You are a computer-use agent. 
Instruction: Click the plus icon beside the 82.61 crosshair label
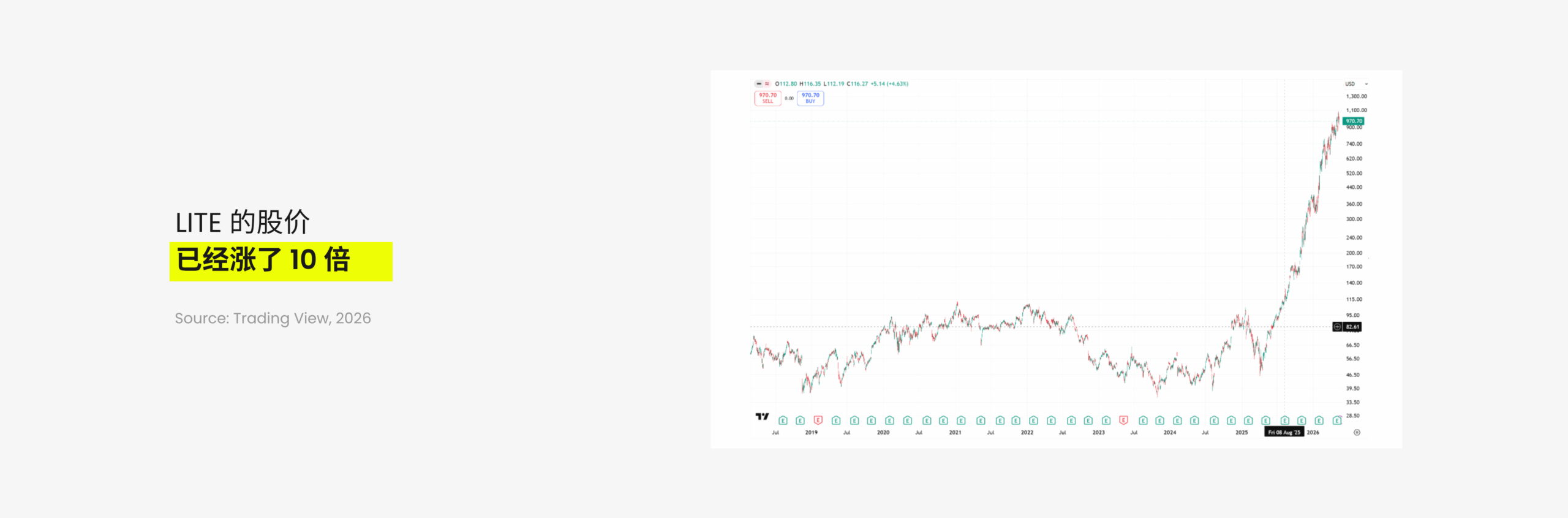tap(1337, 327)
